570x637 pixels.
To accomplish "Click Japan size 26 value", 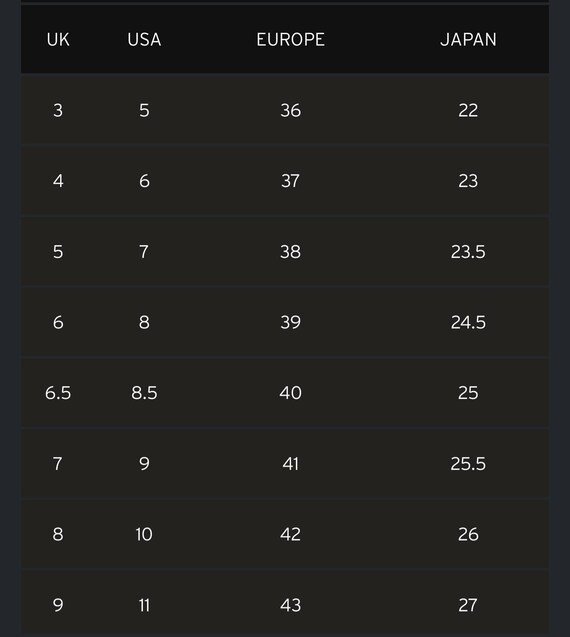I will click(x=468, y=534).
